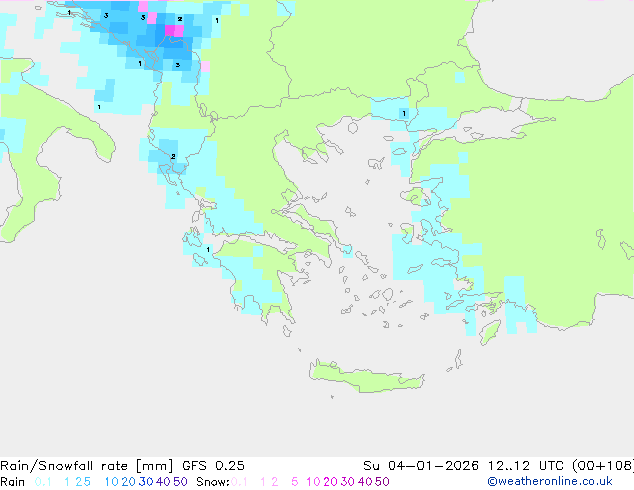634x490 pixels.
Task: Select the 'GFS 0.25' model label
Action: point(213,466)
